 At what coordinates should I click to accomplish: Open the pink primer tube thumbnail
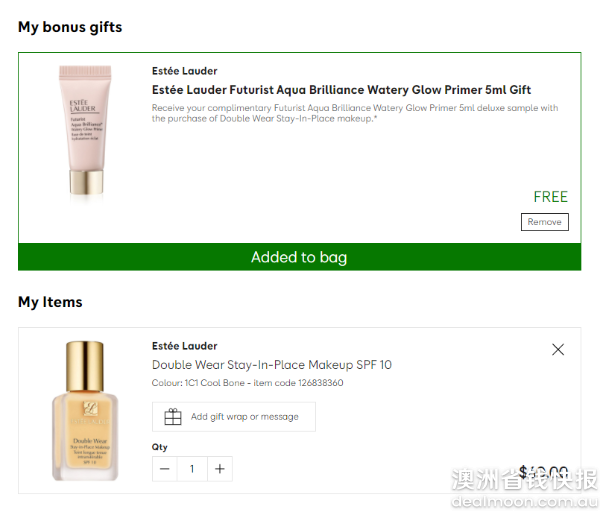pyautogui.click(x=85, y=131)
